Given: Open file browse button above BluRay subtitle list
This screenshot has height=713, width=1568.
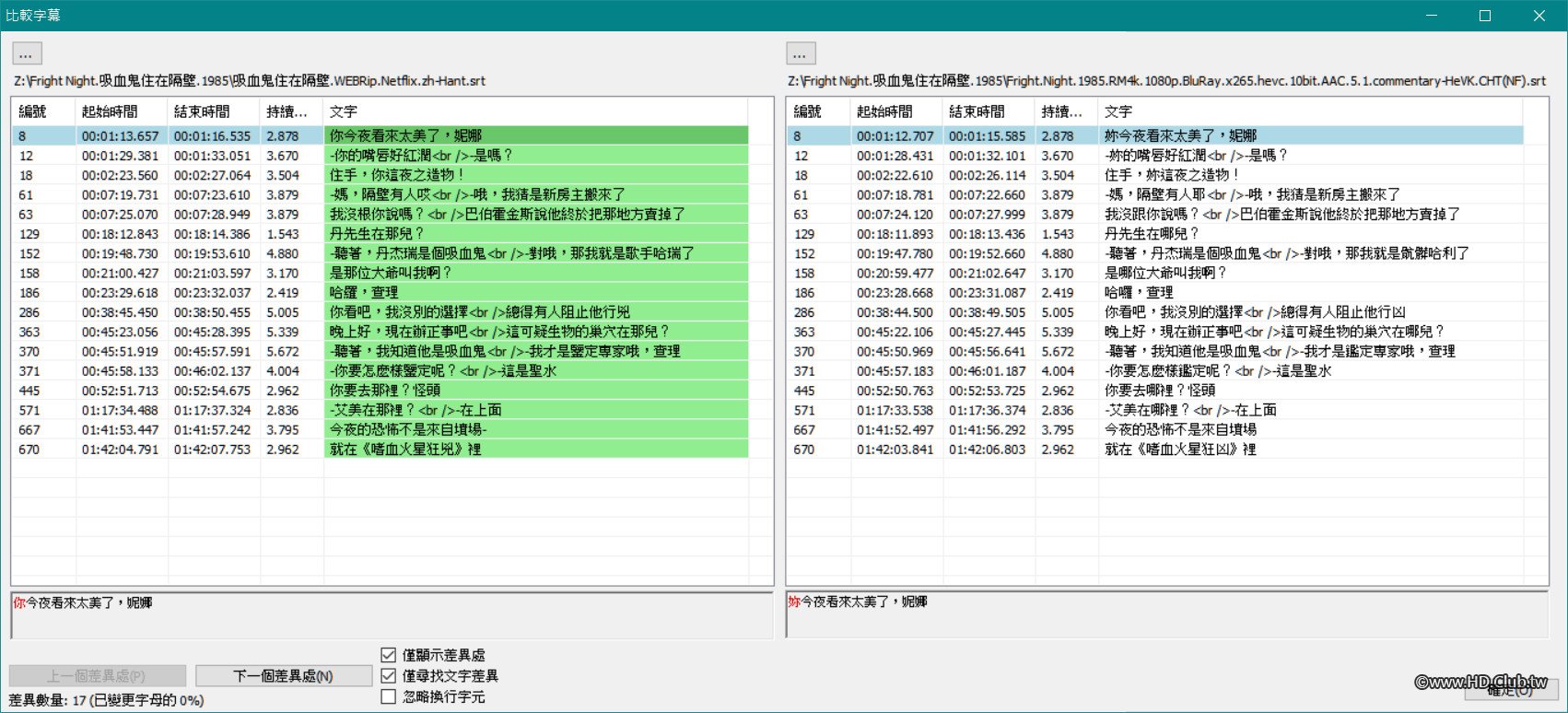Looking at the screenshot, I should pyautogui.click(x=802, y=53).
